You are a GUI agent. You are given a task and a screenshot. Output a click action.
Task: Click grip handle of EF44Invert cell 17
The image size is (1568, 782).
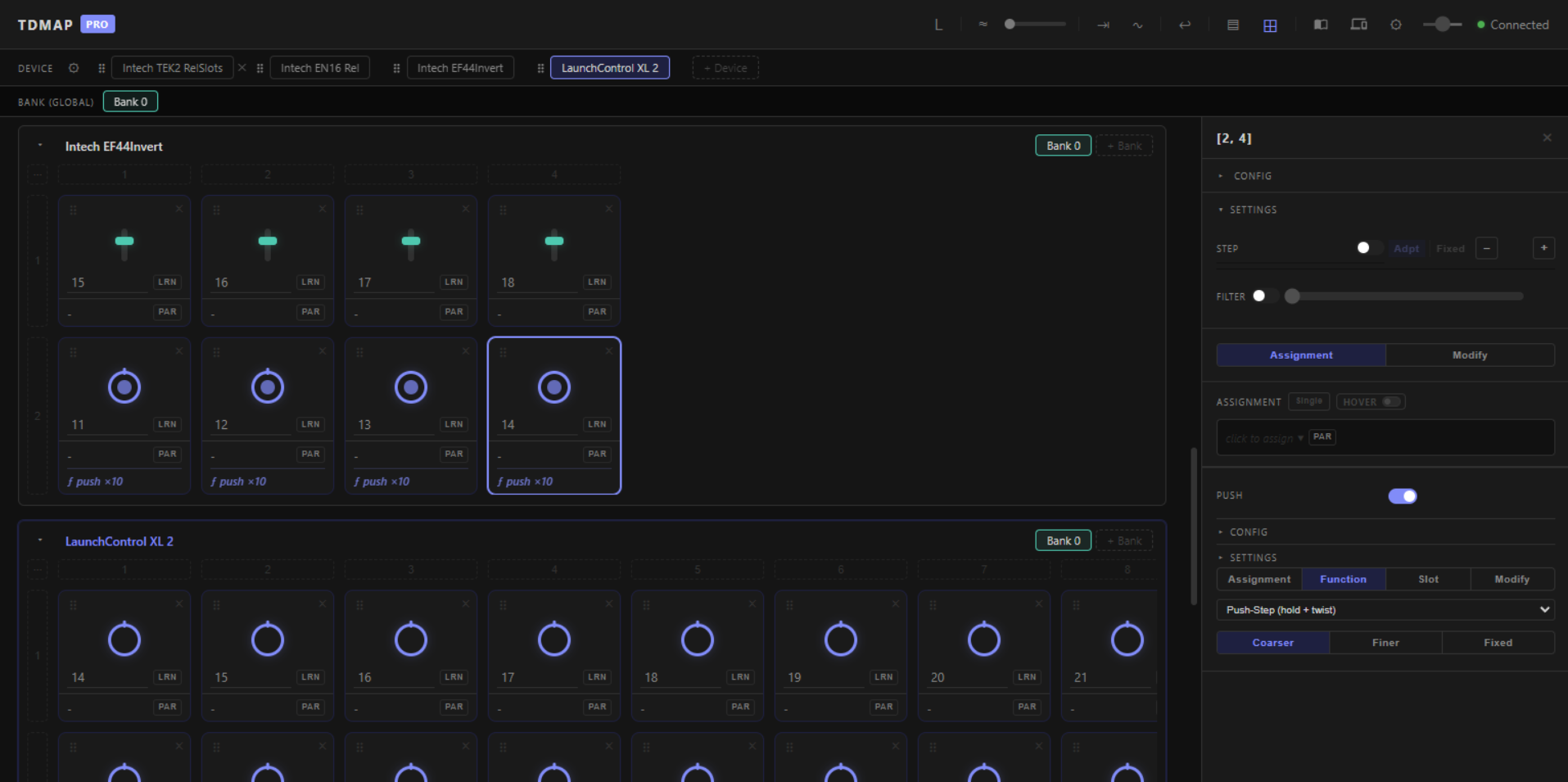tap(359, 210)
